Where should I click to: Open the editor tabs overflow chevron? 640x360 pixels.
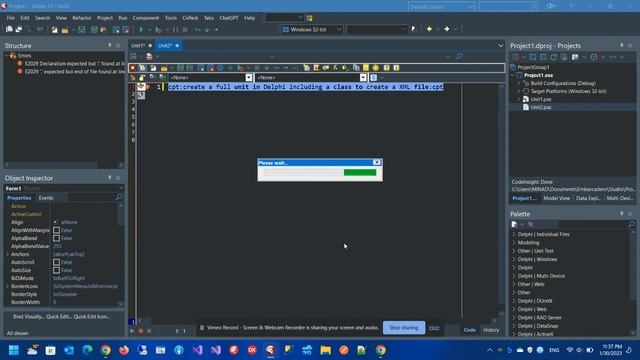pos(500,46)
